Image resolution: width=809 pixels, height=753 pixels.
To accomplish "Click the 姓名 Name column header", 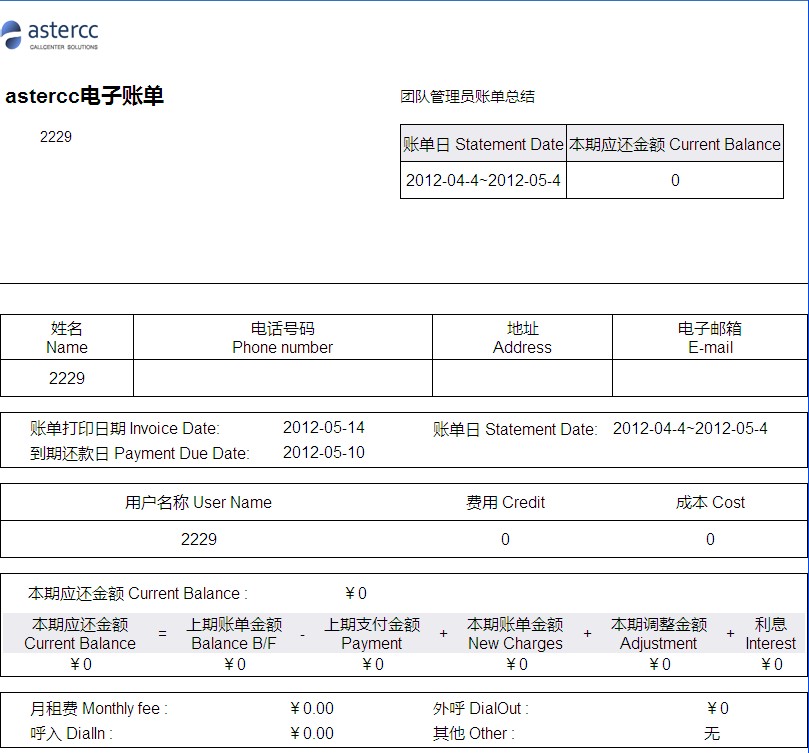I will (x=67, y=338).
